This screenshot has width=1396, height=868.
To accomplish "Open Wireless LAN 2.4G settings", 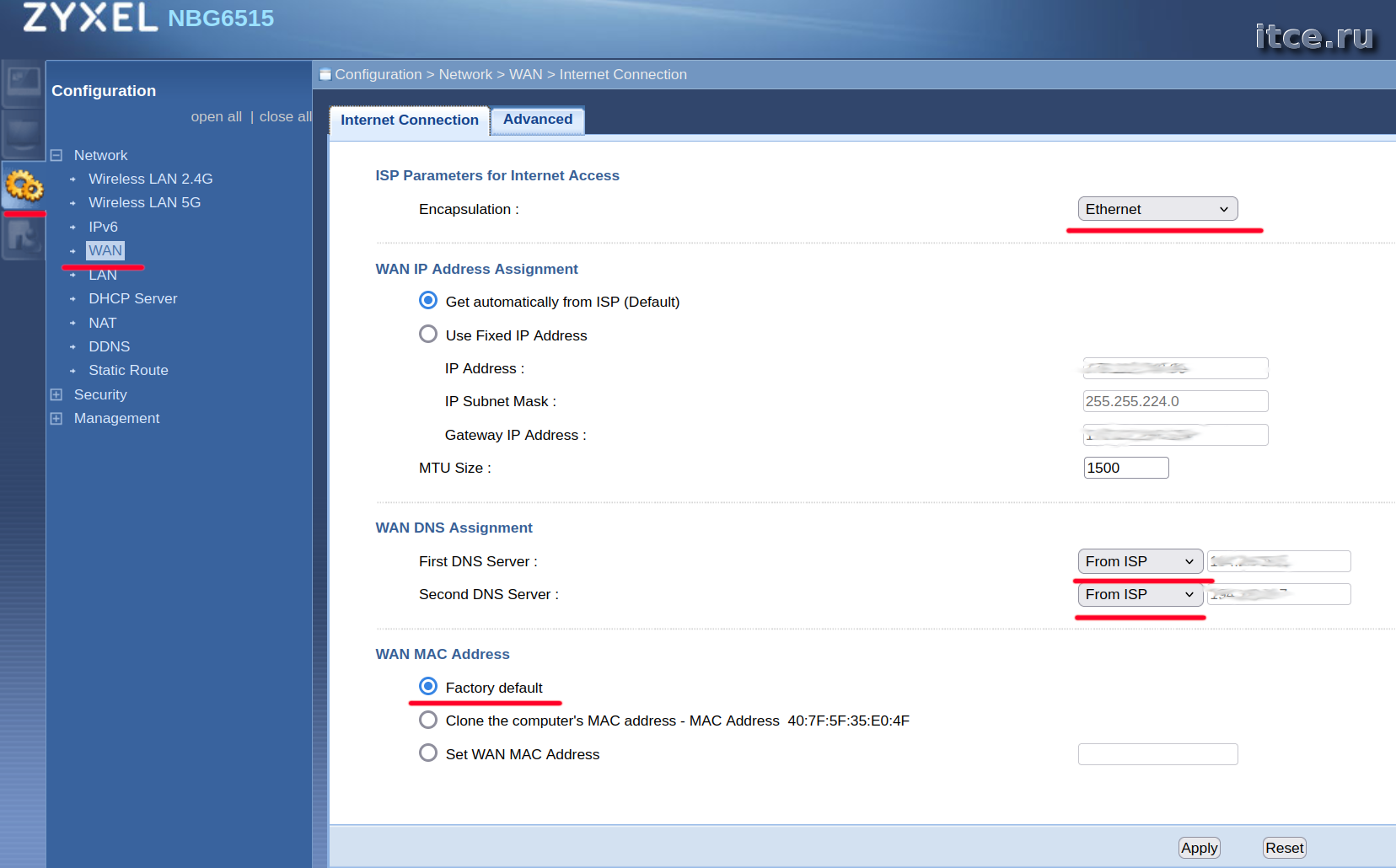I will (151, 179).
